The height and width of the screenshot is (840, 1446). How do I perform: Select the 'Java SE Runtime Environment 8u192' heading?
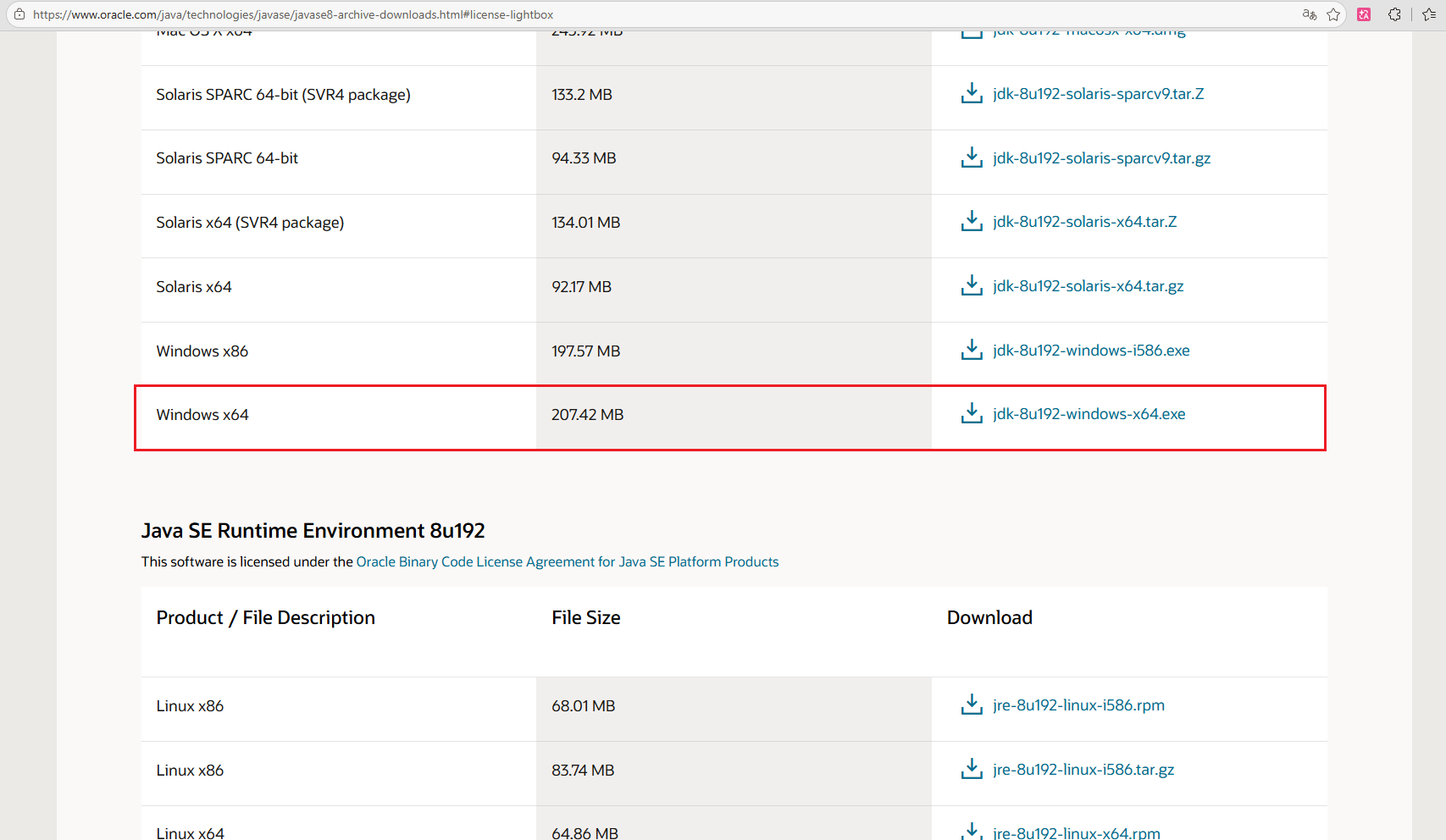coord(313,530)
